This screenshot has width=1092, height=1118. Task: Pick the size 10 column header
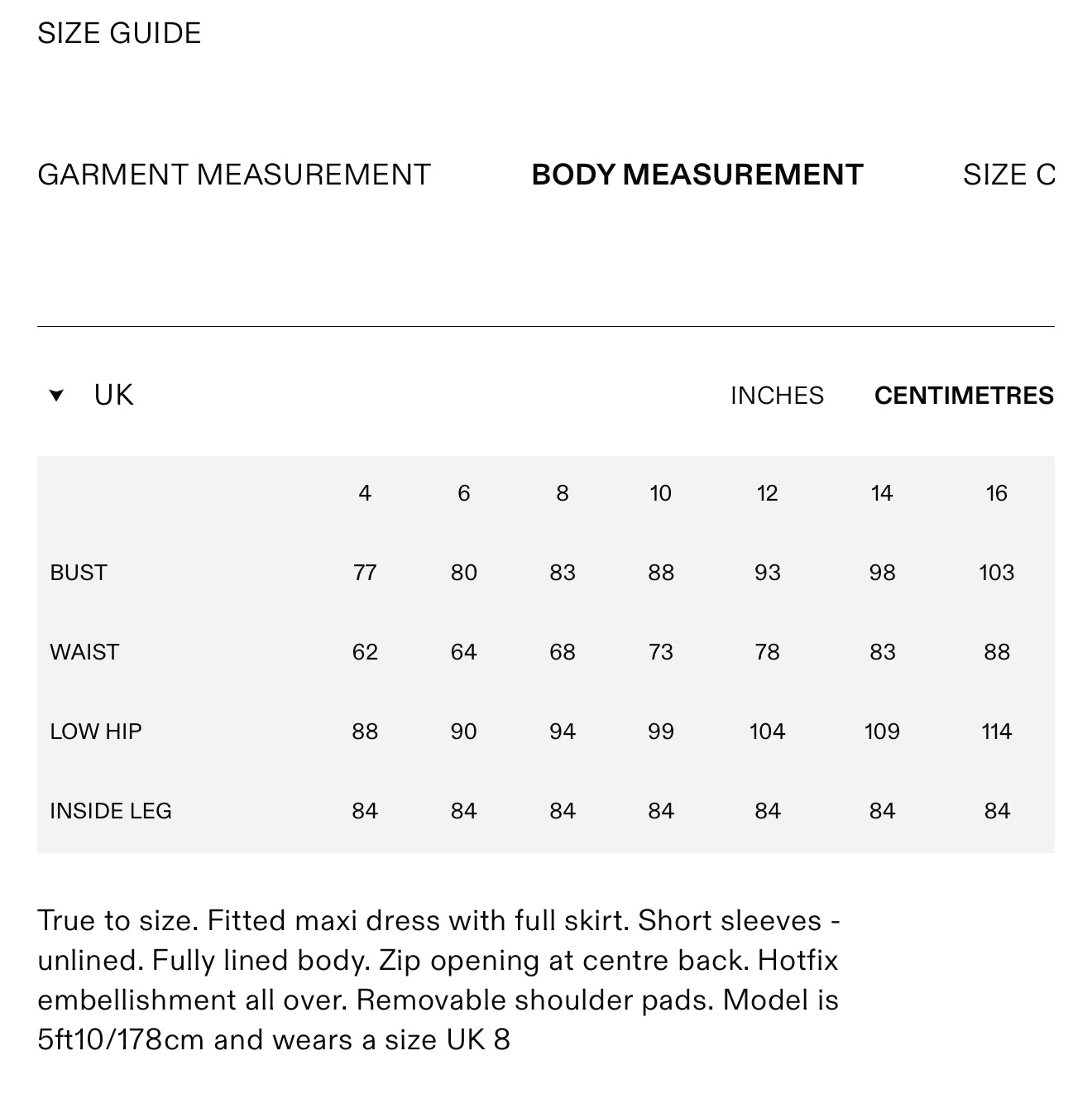click(x=660, y=493)
